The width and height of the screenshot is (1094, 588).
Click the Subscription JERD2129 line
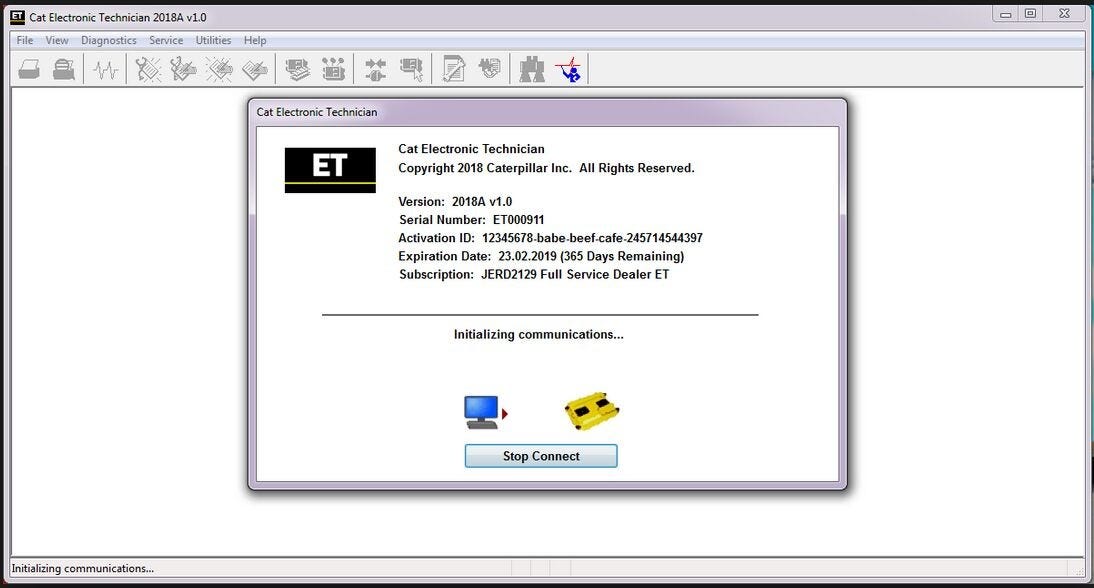point(534,274)
